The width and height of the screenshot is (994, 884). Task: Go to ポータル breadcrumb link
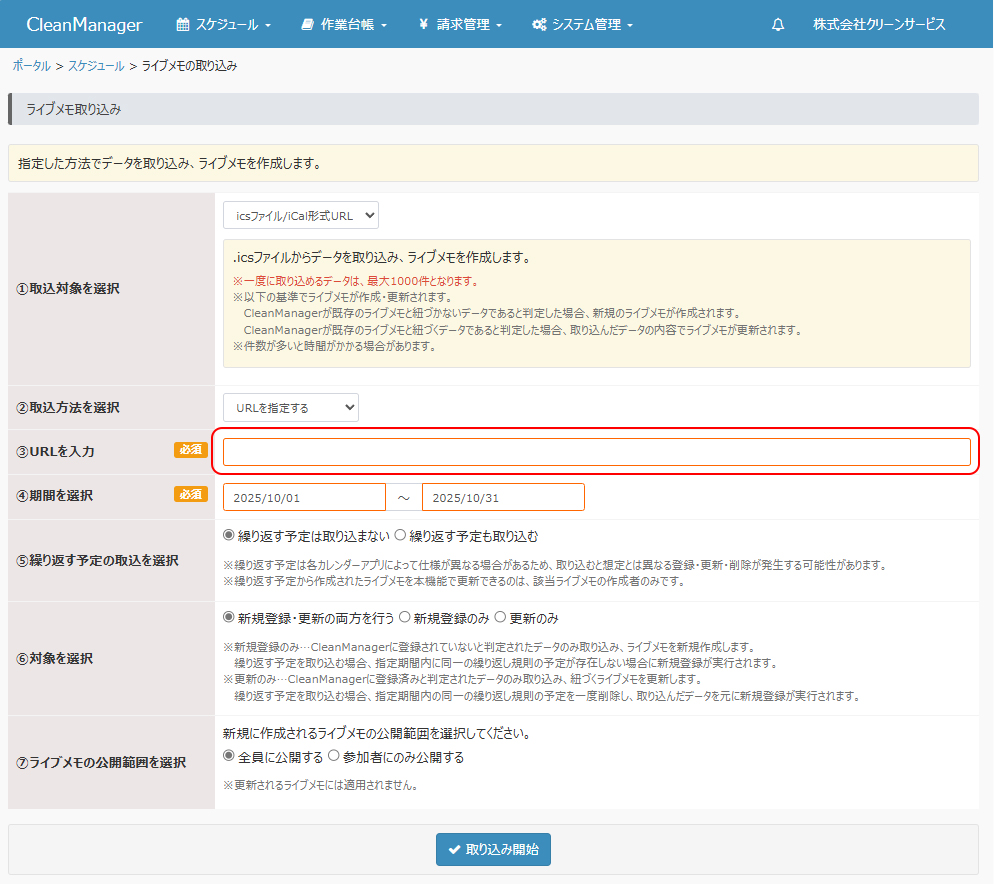point(31,66)
